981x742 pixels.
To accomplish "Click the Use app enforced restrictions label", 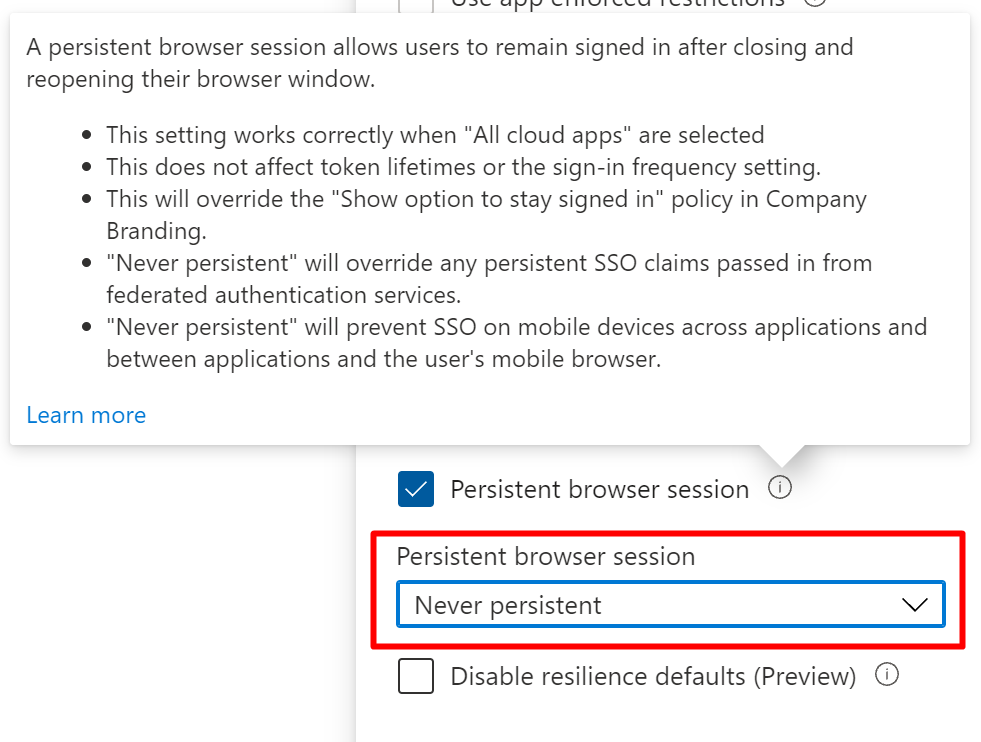I will [x=618, y=4].
